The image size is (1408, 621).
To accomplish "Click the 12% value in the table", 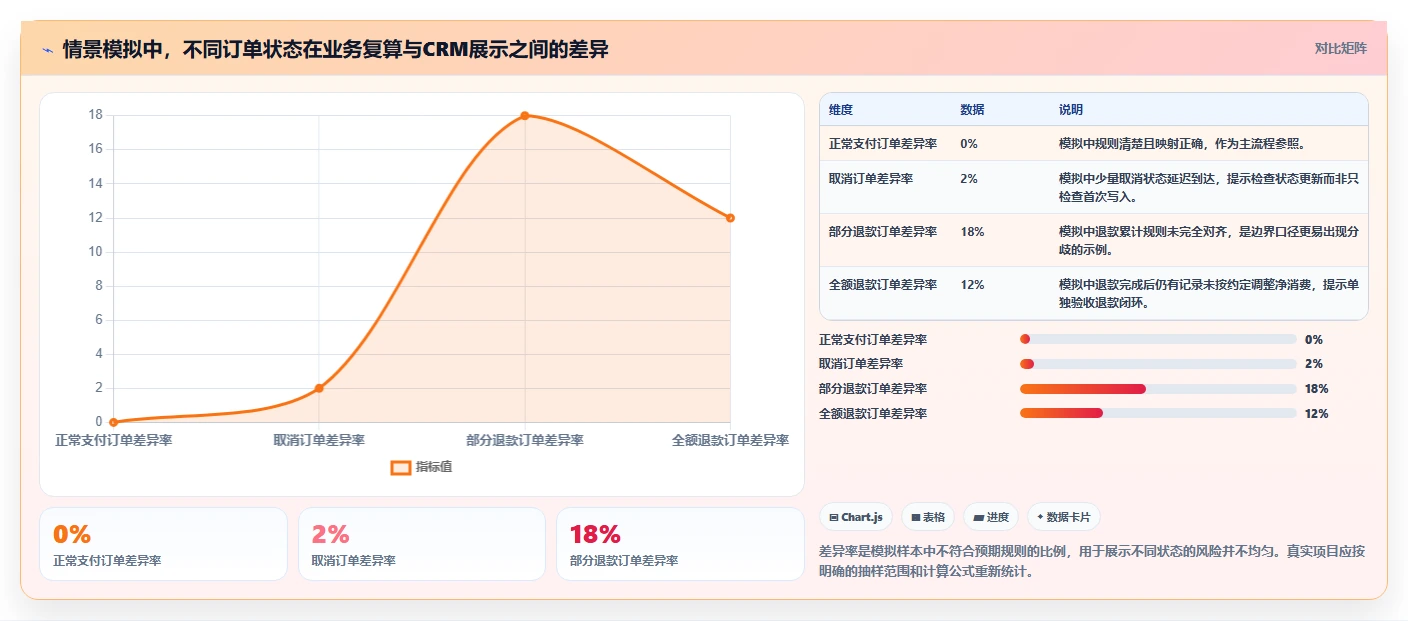I will click(x=972, y=285).
